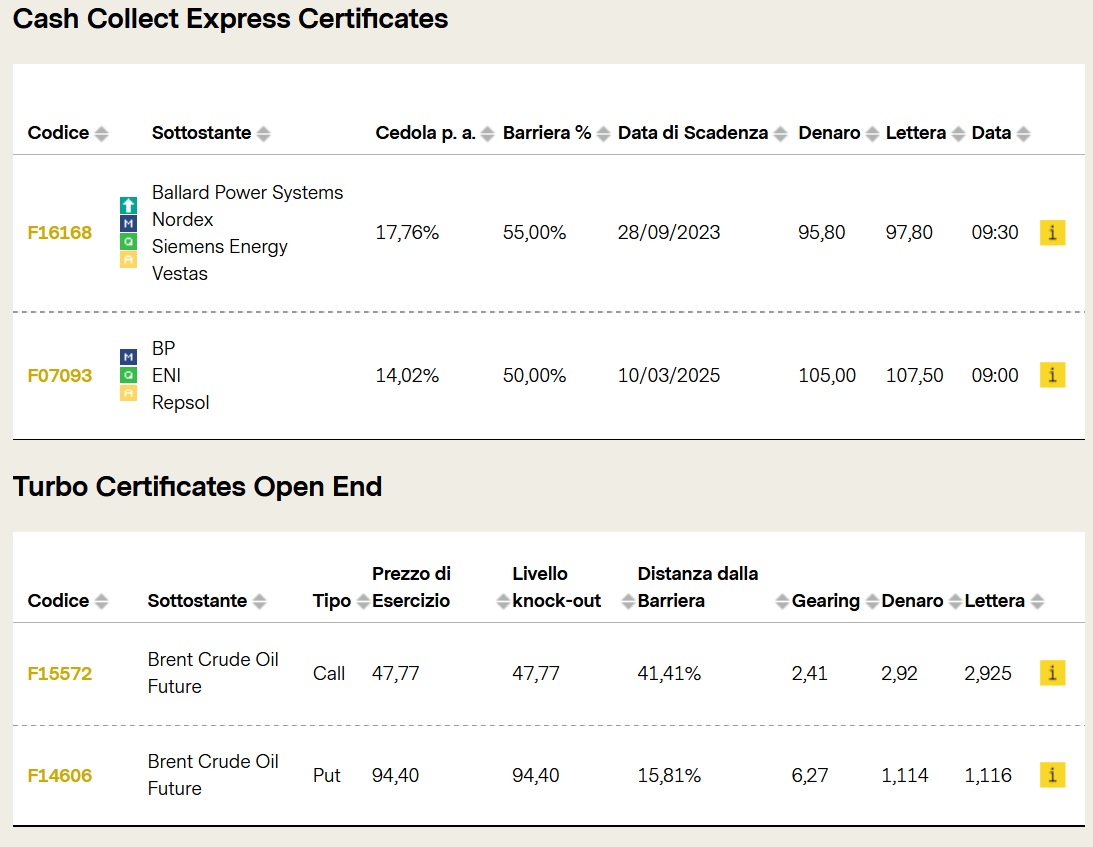Click the 15,81% barrier distance value
The image size is (1093, 847).
click(669, 775)
